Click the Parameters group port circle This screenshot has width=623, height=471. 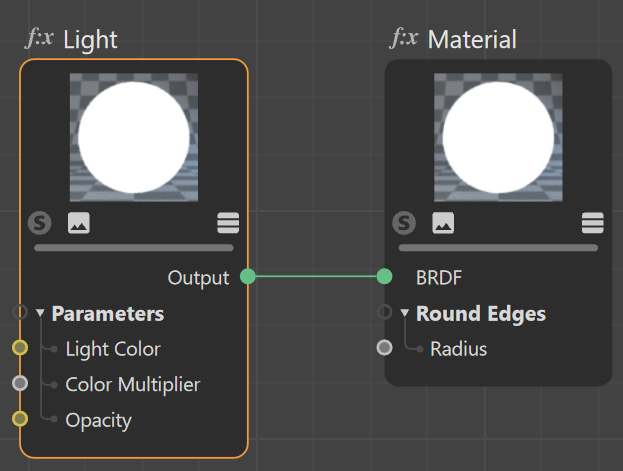(20, 312)
